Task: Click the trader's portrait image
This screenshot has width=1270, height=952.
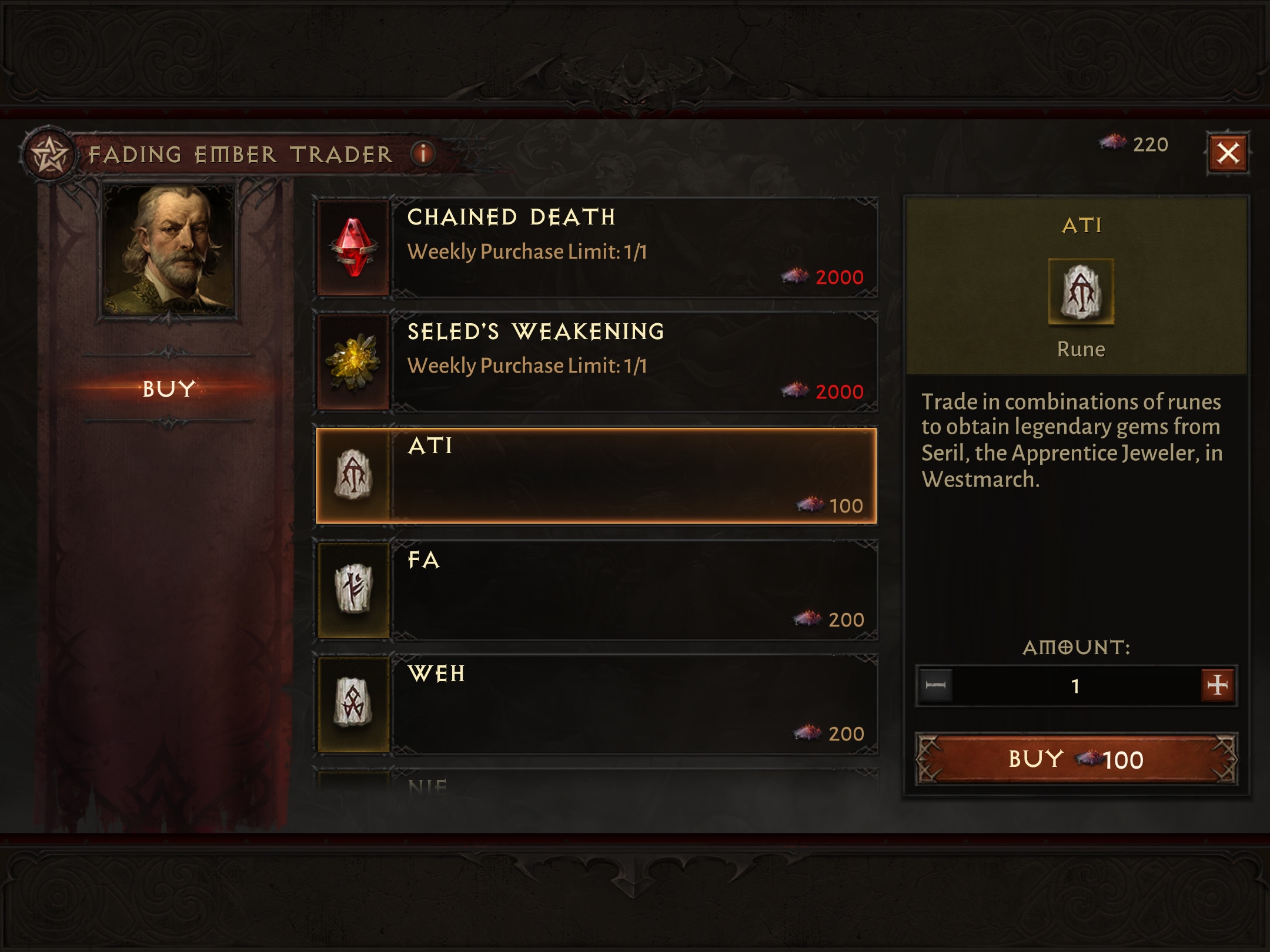Action: (x=169, y=250)
